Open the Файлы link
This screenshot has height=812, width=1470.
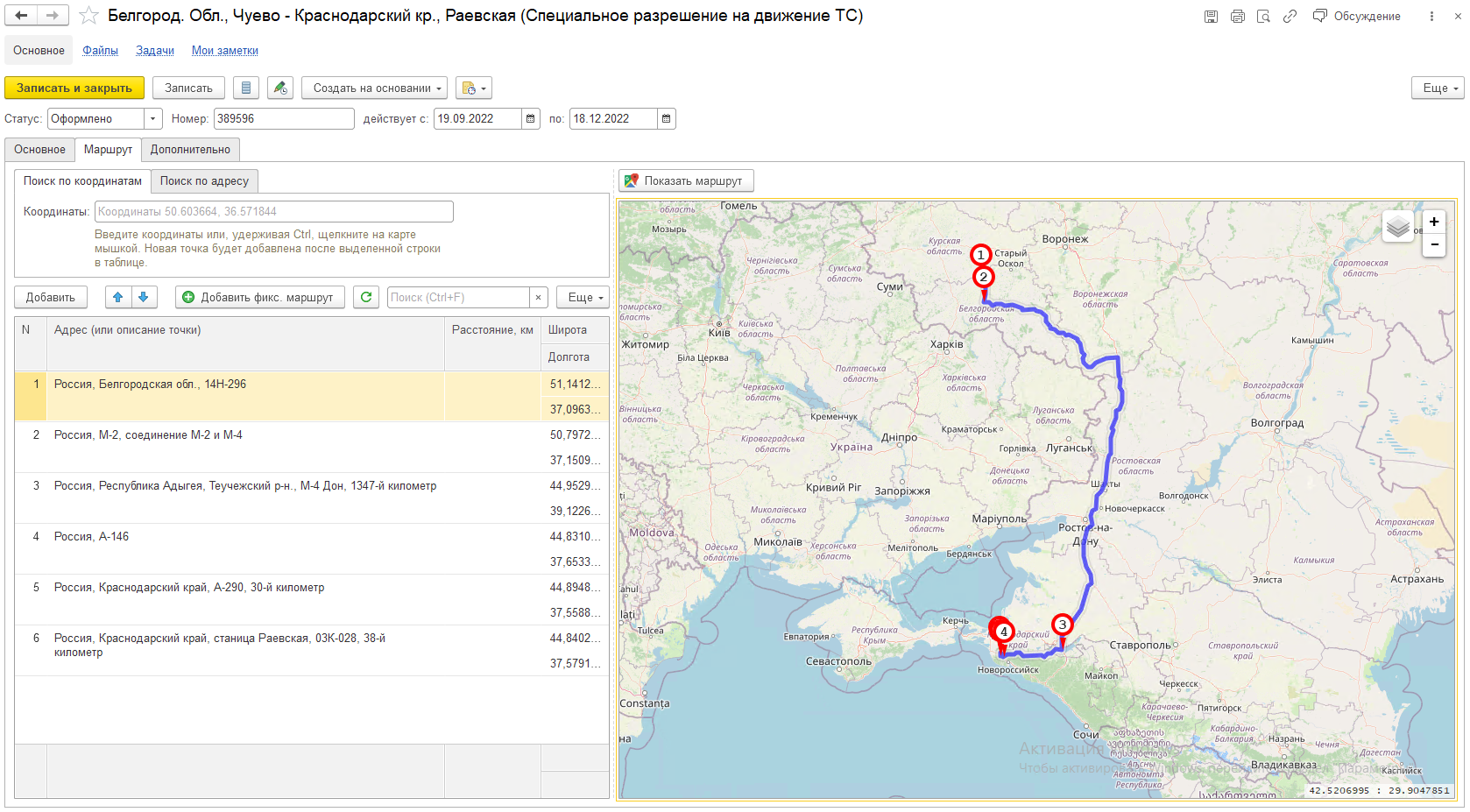(100, 50)
